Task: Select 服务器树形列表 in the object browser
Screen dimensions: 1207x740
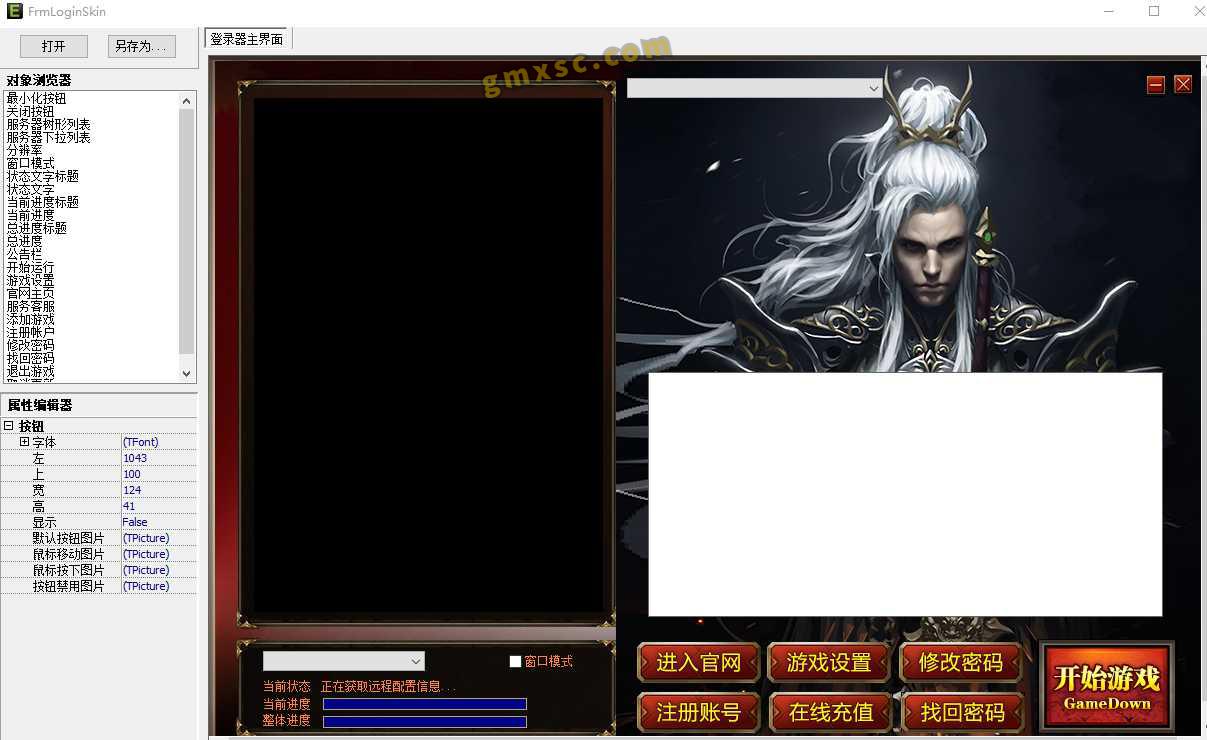Action: (49, 124)
